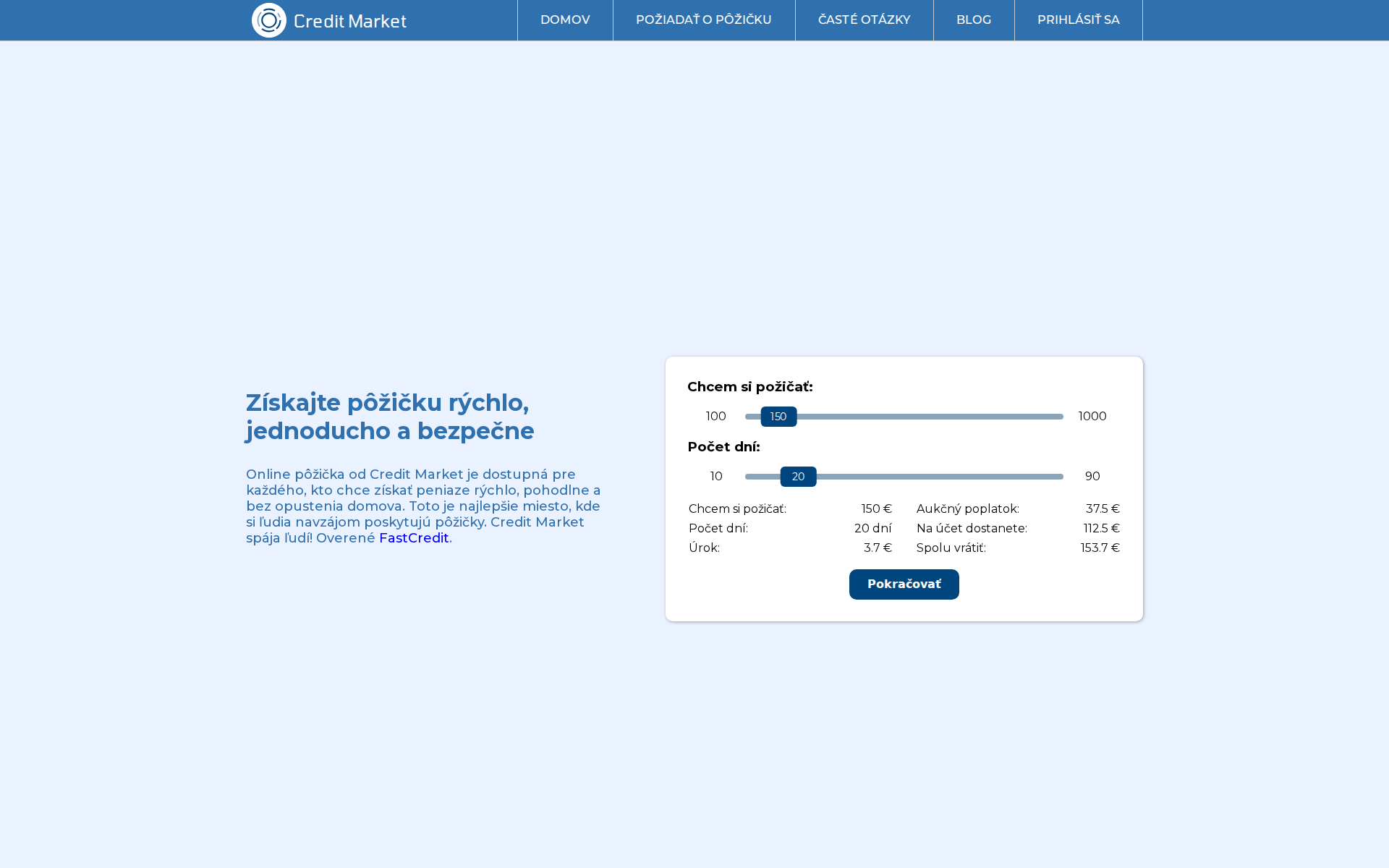The image size is (1389, 868).
Task: Click the days slider handle showing 20
Action: point(798,476)
